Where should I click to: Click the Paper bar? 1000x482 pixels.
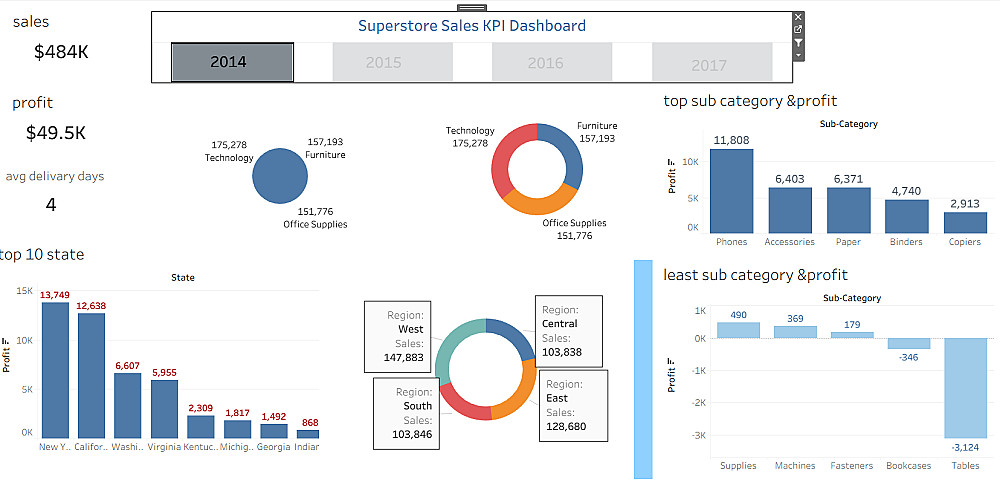[848, 210]
